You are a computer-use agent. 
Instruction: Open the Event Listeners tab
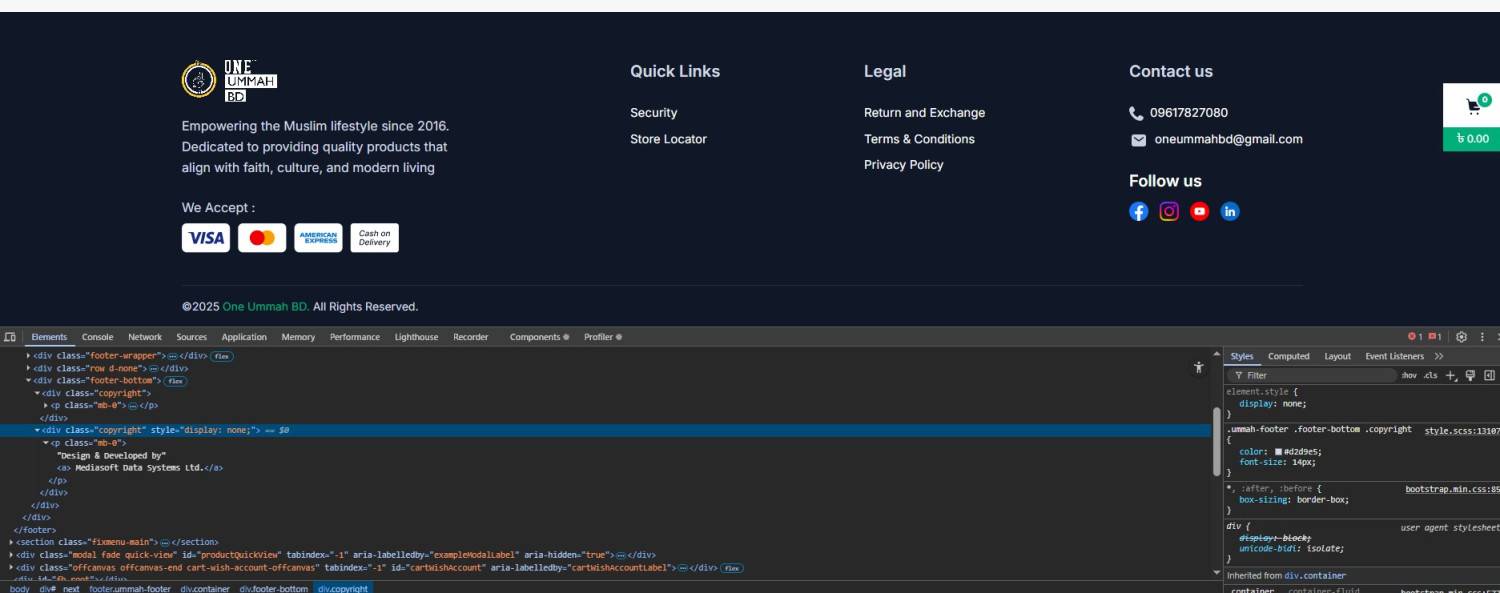point(1395,356)
